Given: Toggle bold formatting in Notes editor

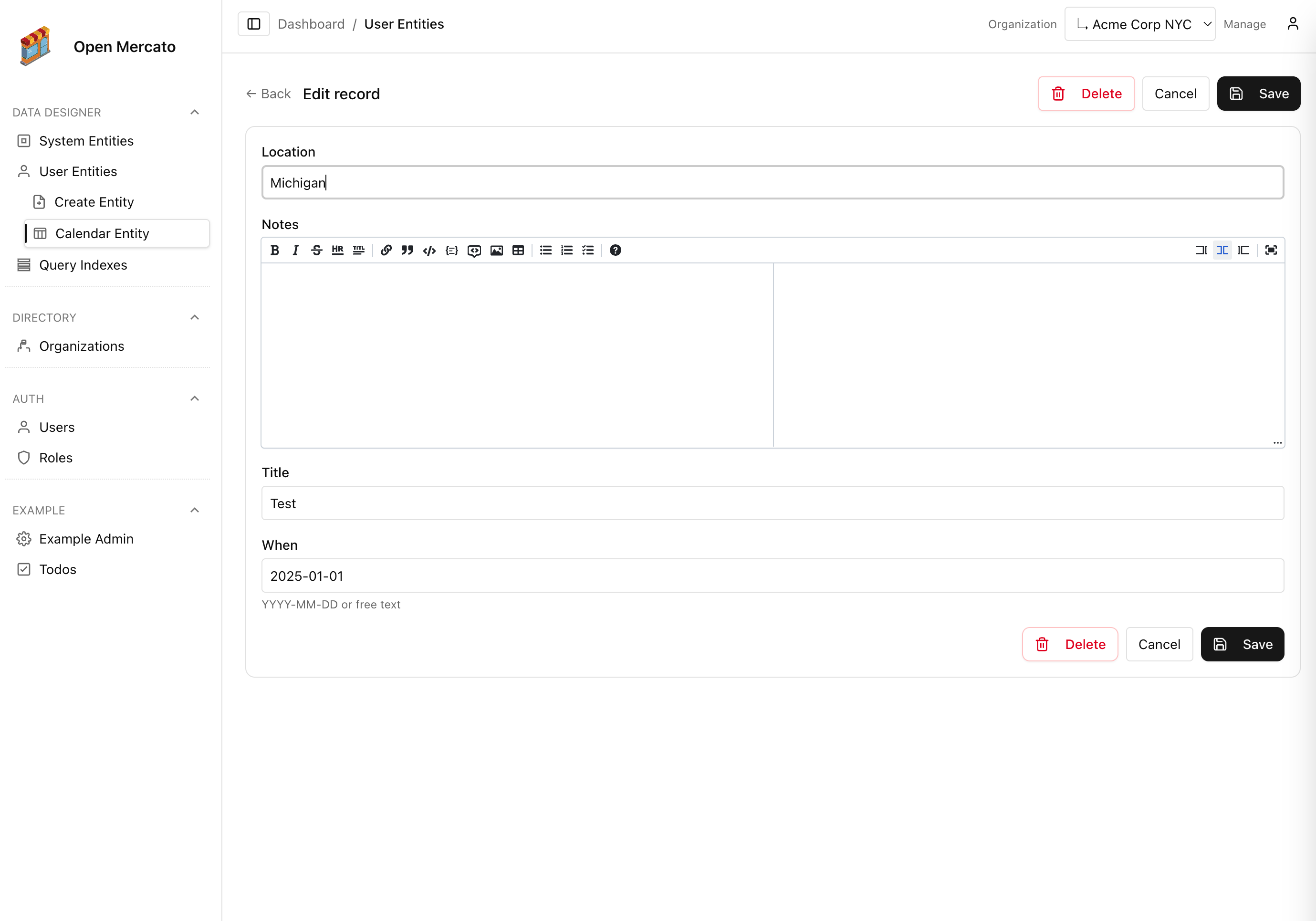Looking at the screenshot, I should point(274,250).
